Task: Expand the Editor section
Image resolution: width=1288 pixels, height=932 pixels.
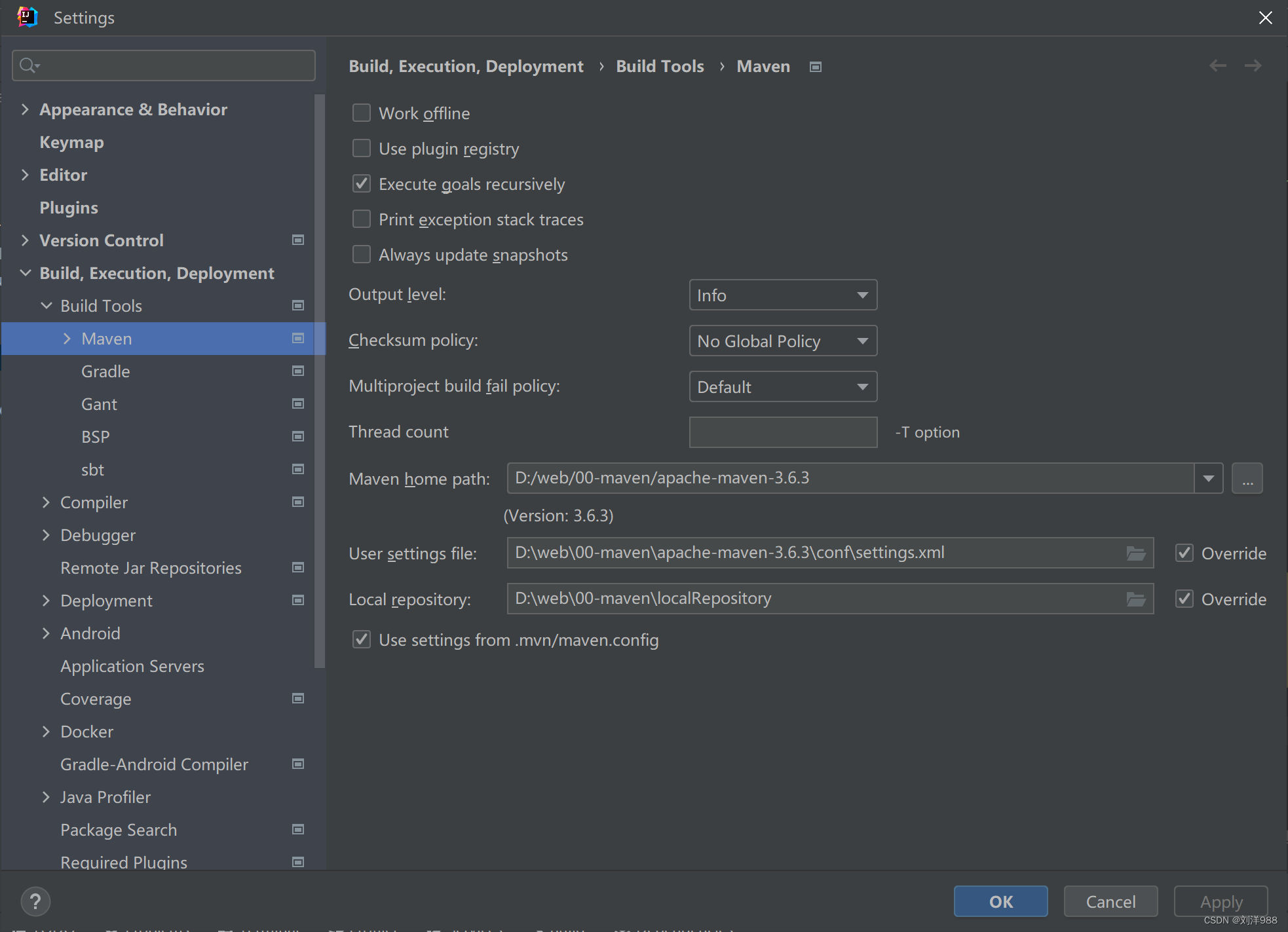Action: point(25,175)
